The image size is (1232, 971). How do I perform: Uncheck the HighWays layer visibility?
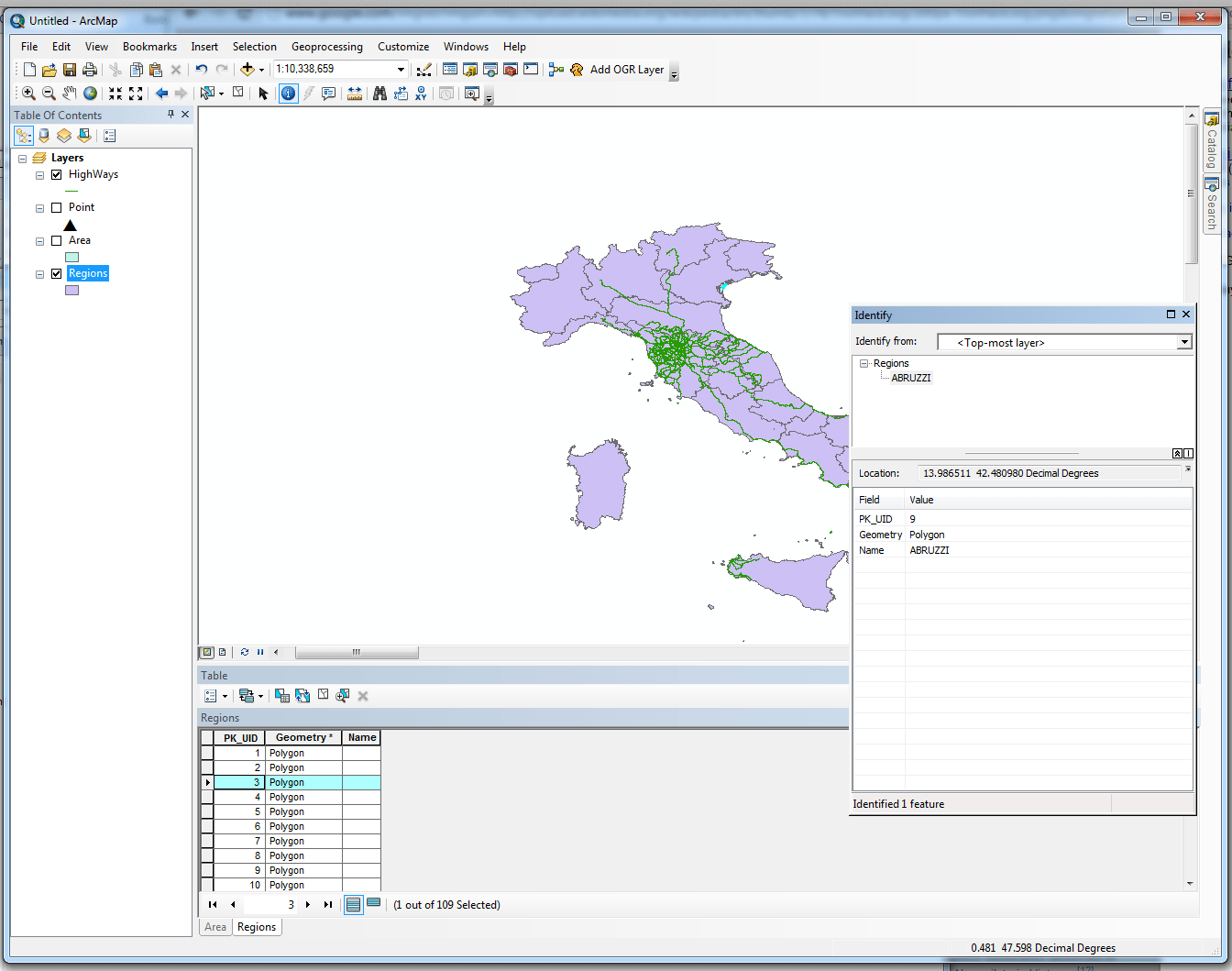pos(57,174)
